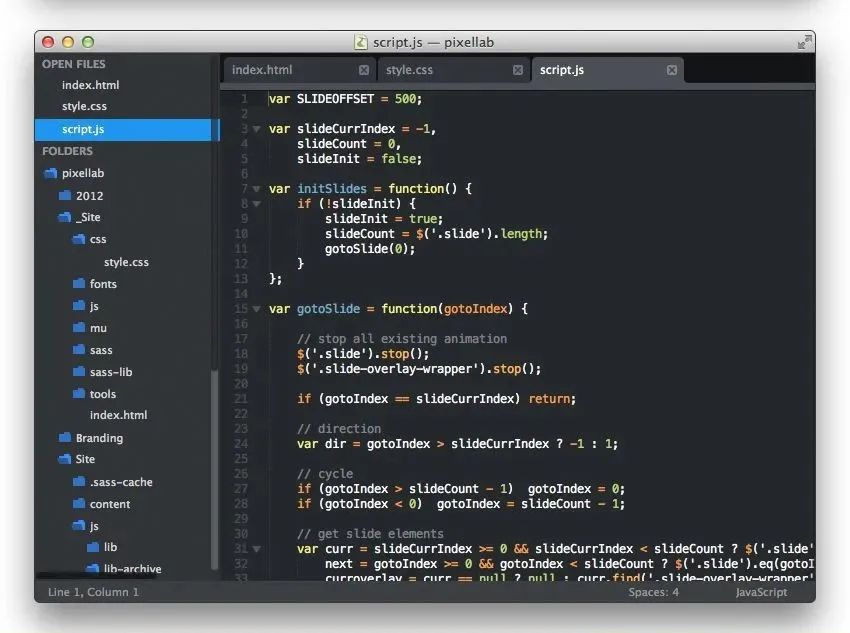Select script.js in Open Files list
Screen dimensions: 850x633
123,130
